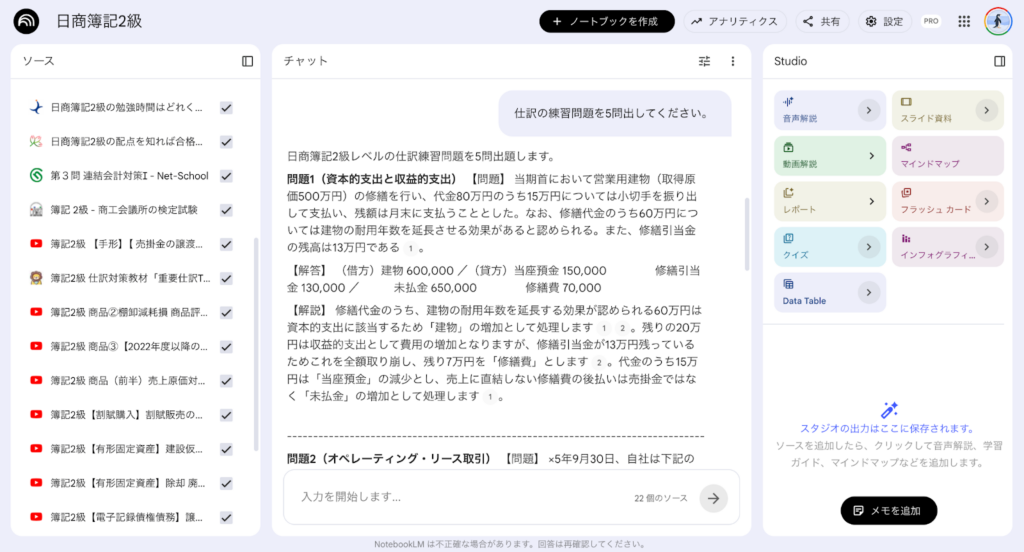
Task: Select the Studio panel header
Action: 790,61
